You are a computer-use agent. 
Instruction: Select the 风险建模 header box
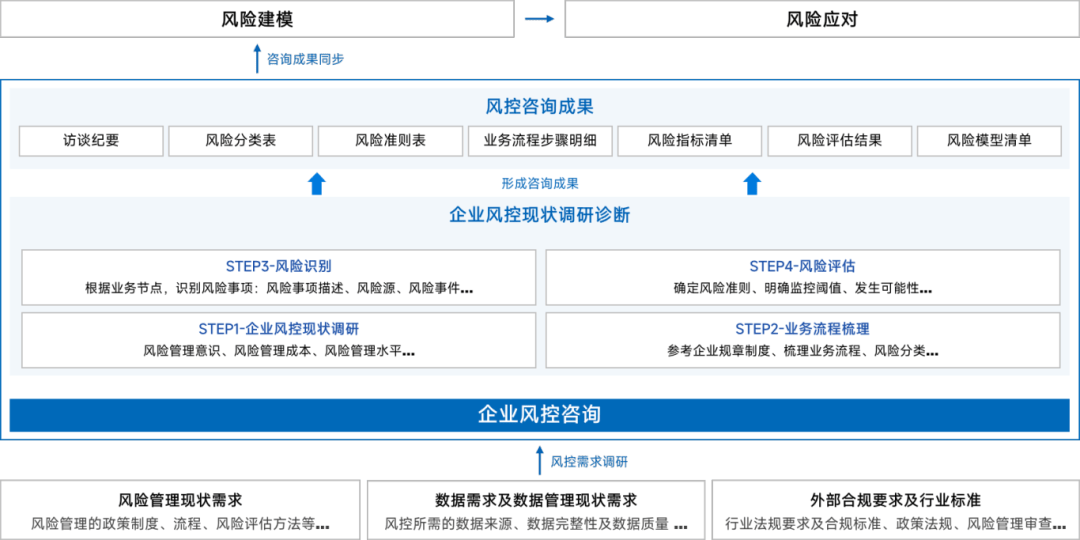[x=257, y=19]
